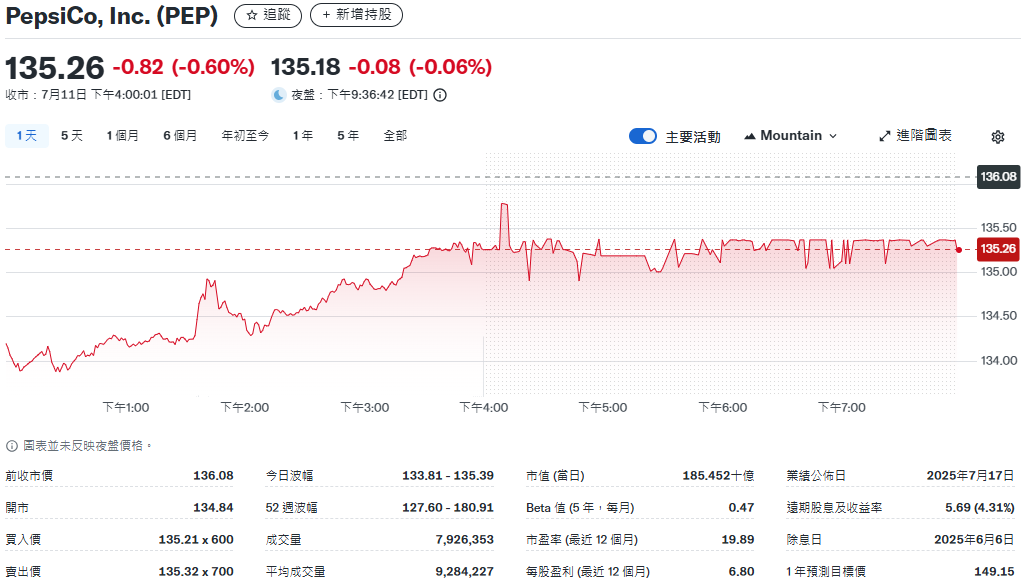Click 52 週波幅 range 127.60 - 180.91
This screenshot has height=586, width=1025.
click(x=448, y=508)
